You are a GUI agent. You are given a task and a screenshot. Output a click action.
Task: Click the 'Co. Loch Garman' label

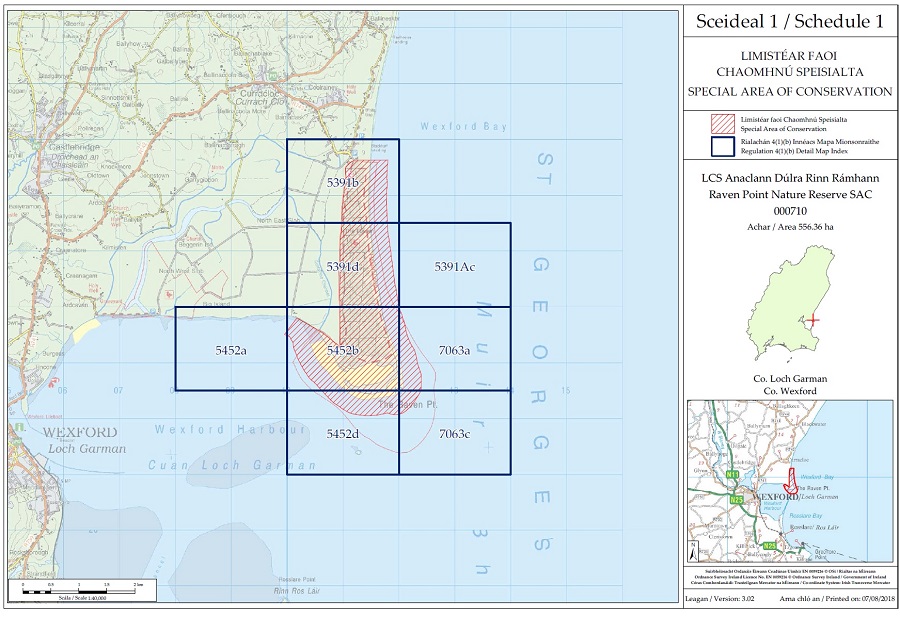coord(790,379)
